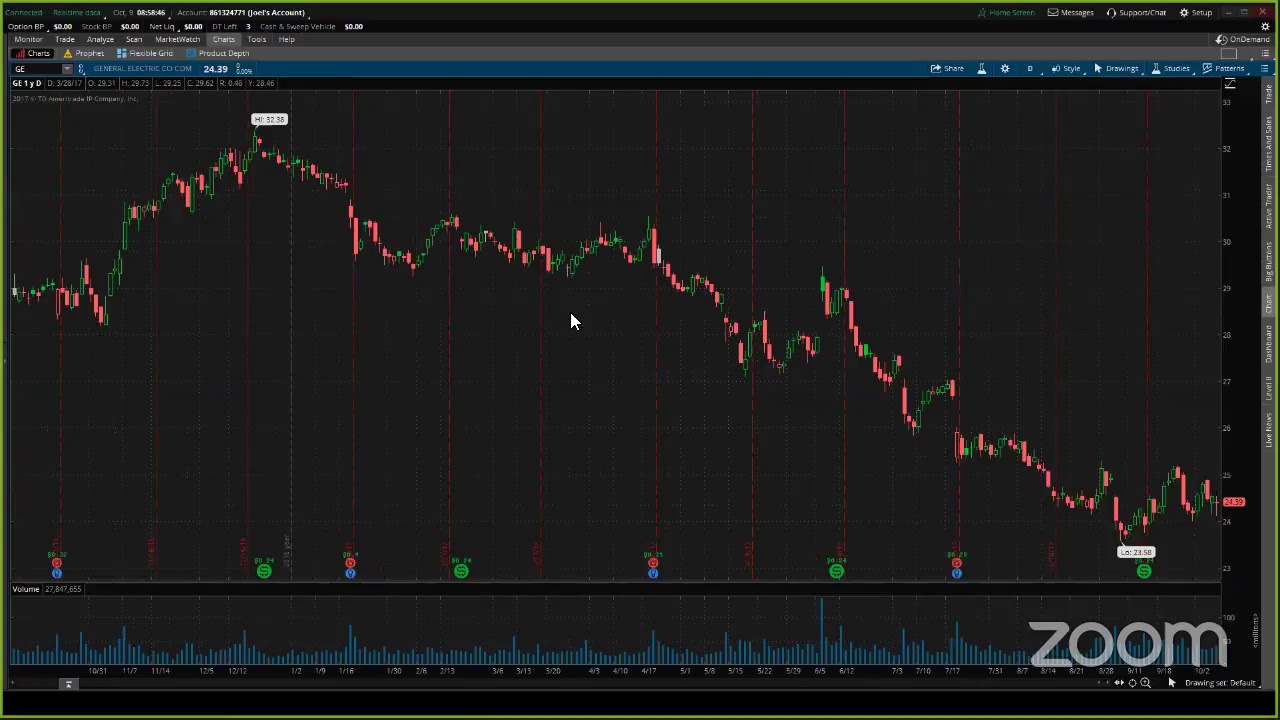The width and height of the screenshot is (1280, 720).
Task: Click the flask icon beside Share
Action: coord(981,68)
